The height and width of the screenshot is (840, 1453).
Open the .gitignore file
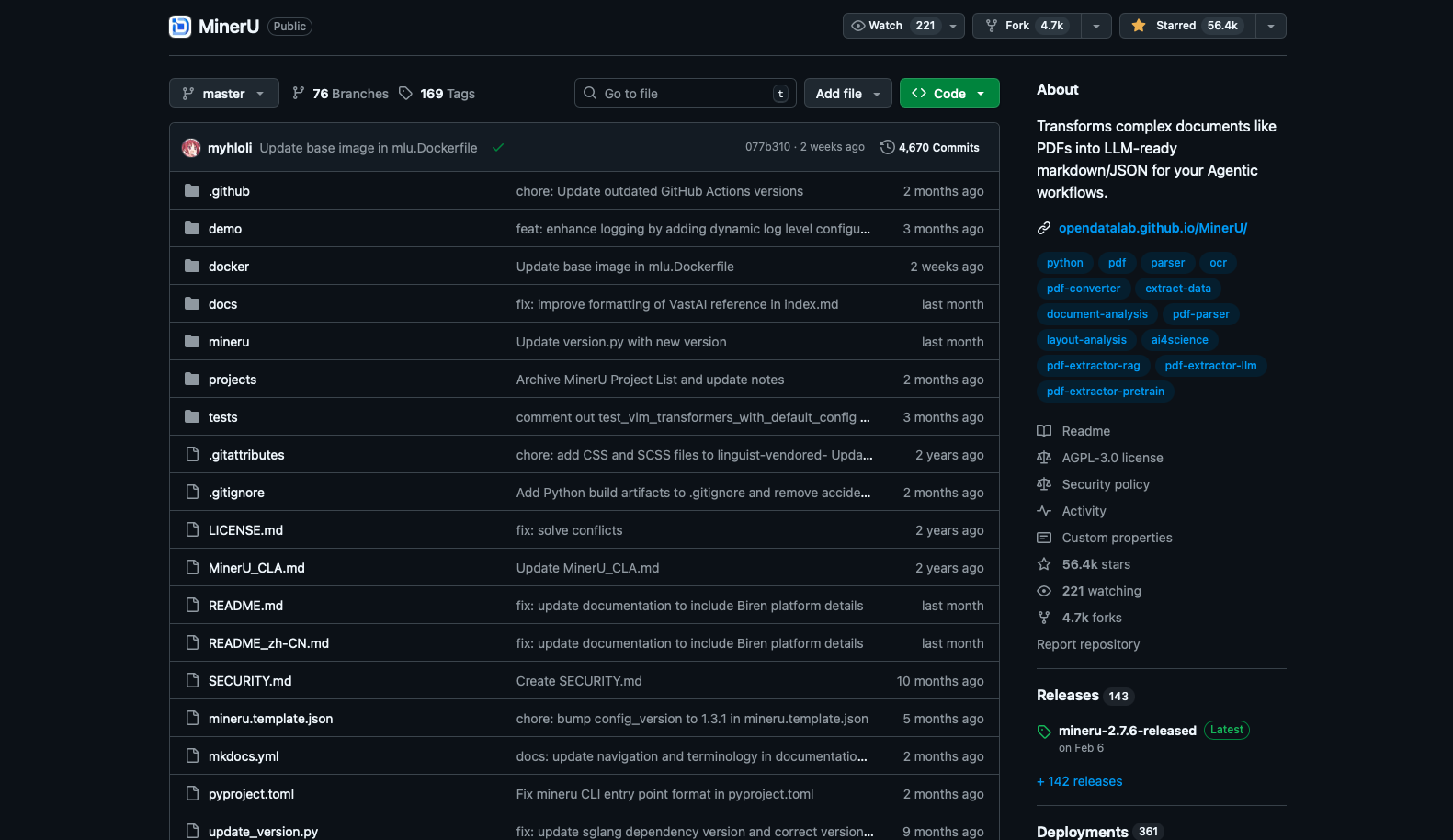point(236,493)
